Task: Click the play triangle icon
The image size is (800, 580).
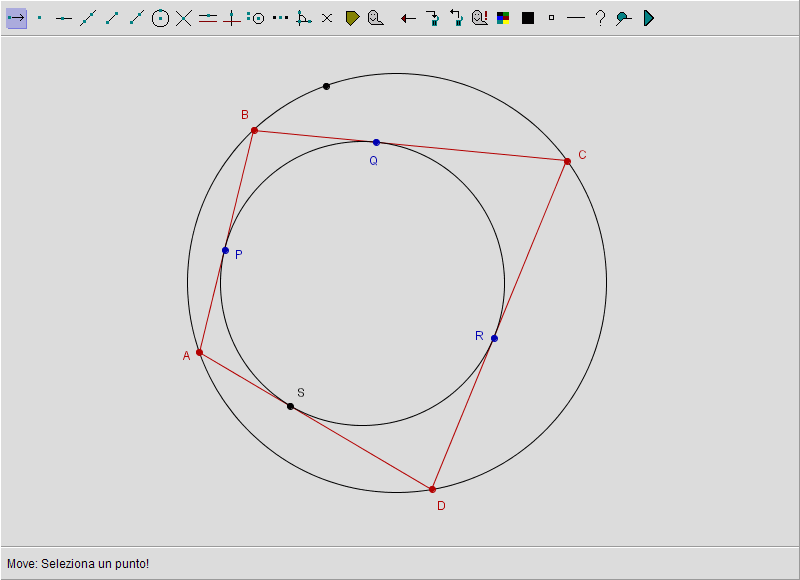Action: pyautogui.click(x=648, y=18)
